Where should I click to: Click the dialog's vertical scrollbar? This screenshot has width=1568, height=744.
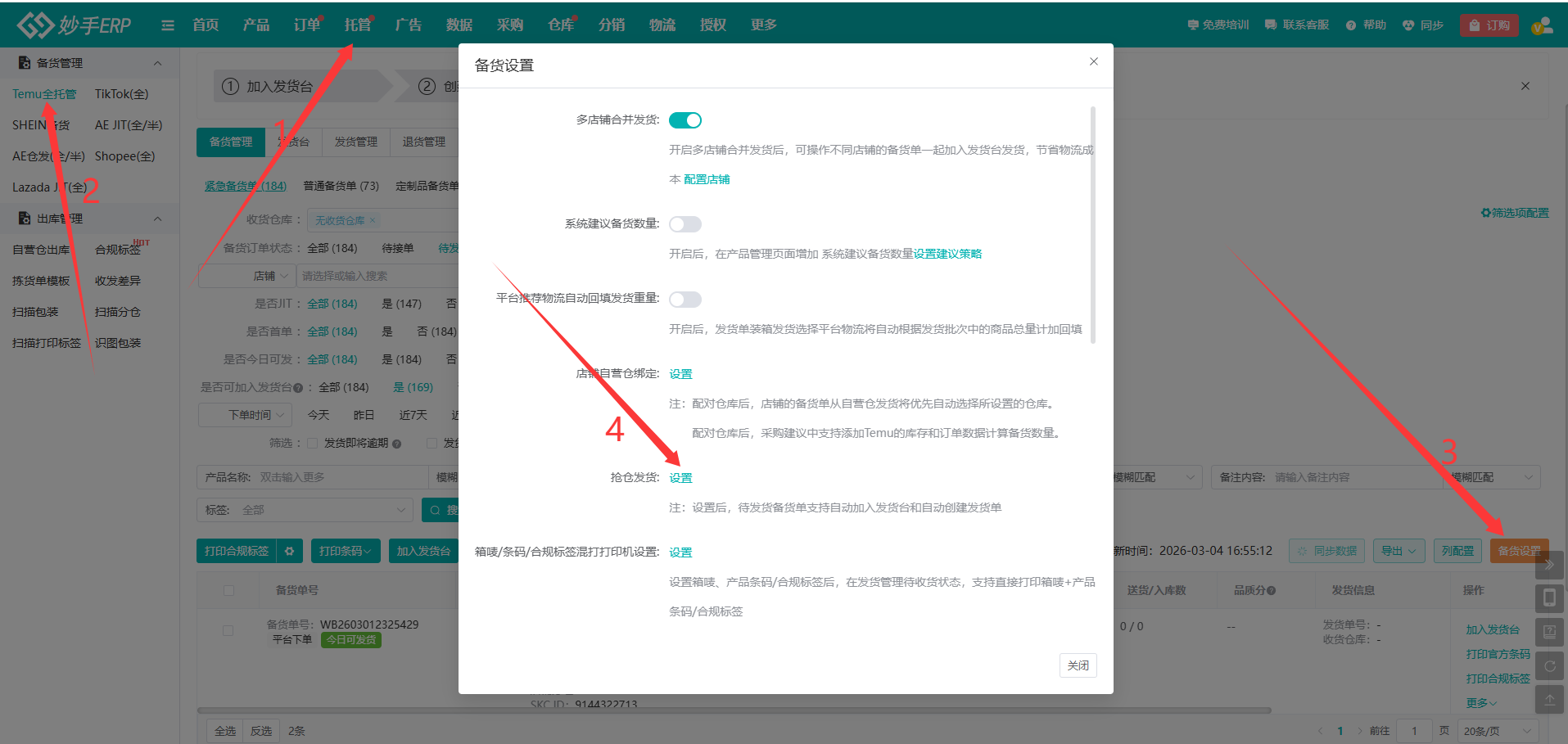(1093, 225)
